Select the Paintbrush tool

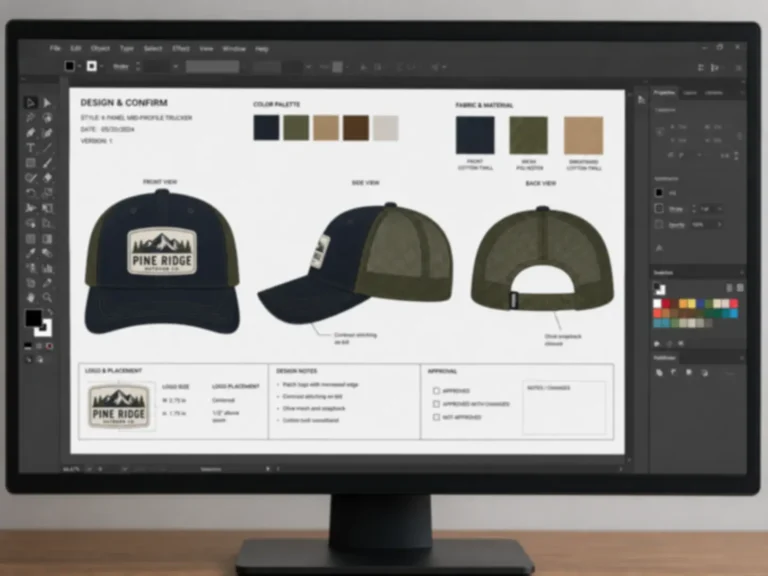pyautogui.click(x=47, y=163)
